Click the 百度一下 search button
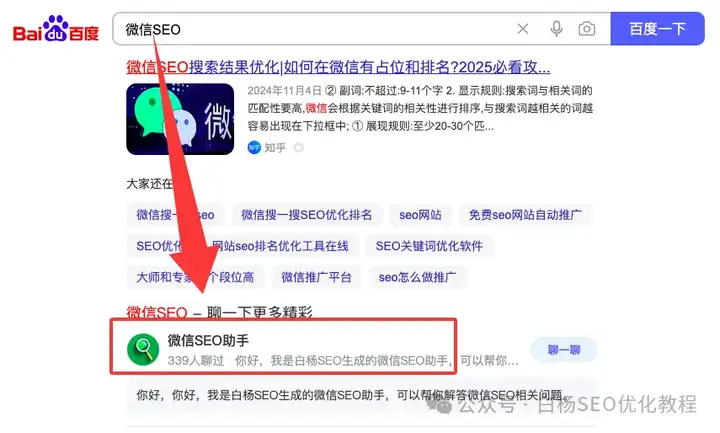The width and height of the screenshot is (720, 433). pyautogui.click(x=657, y=29)
